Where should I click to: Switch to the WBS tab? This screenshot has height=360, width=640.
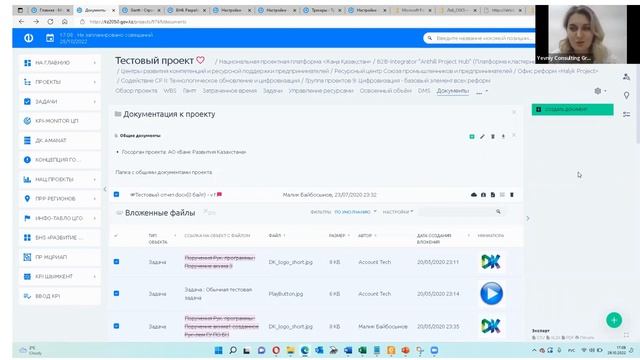[x=170, y=91]
